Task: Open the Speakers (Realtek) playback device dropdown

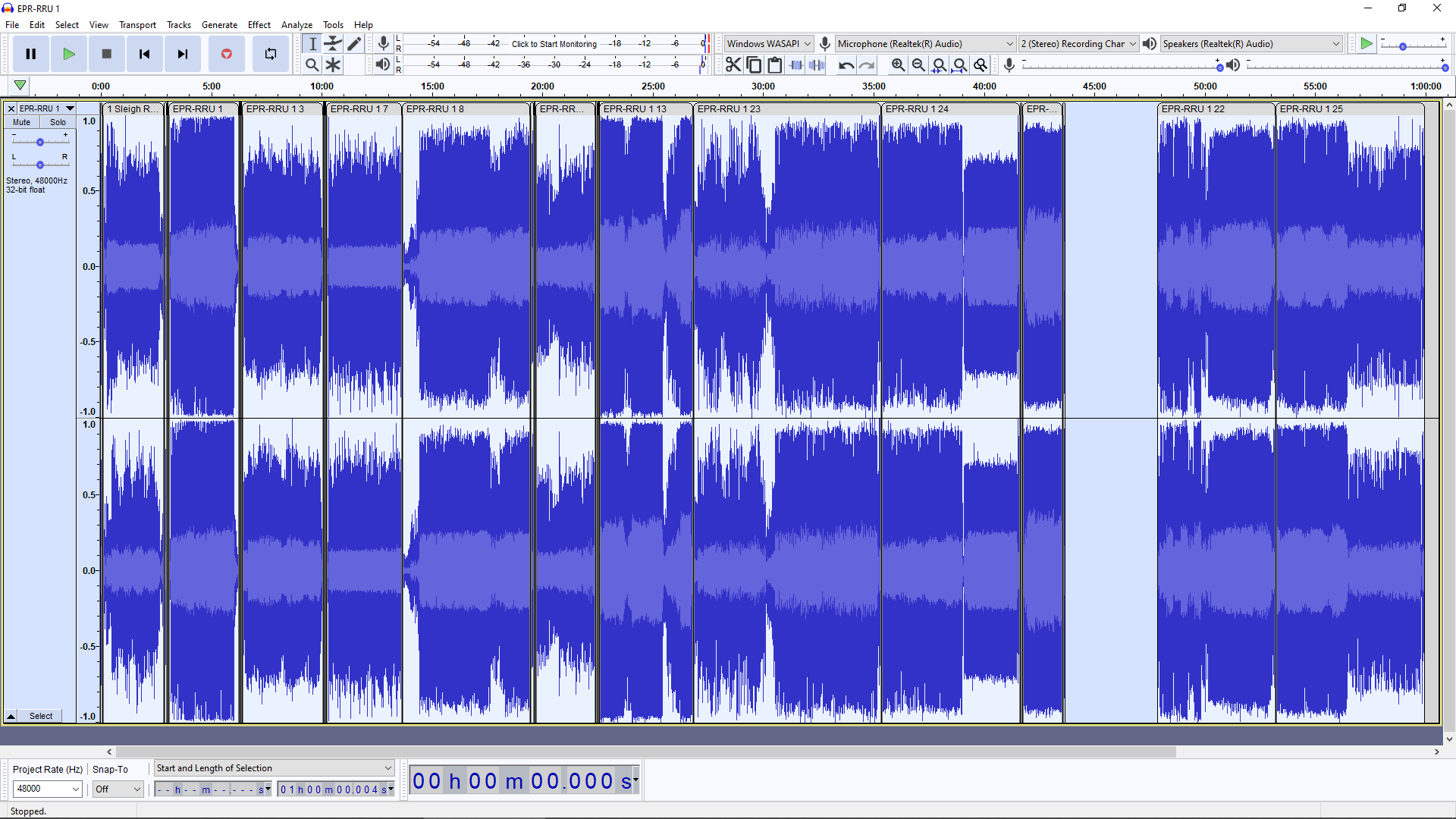Action: coord(1251,44)
